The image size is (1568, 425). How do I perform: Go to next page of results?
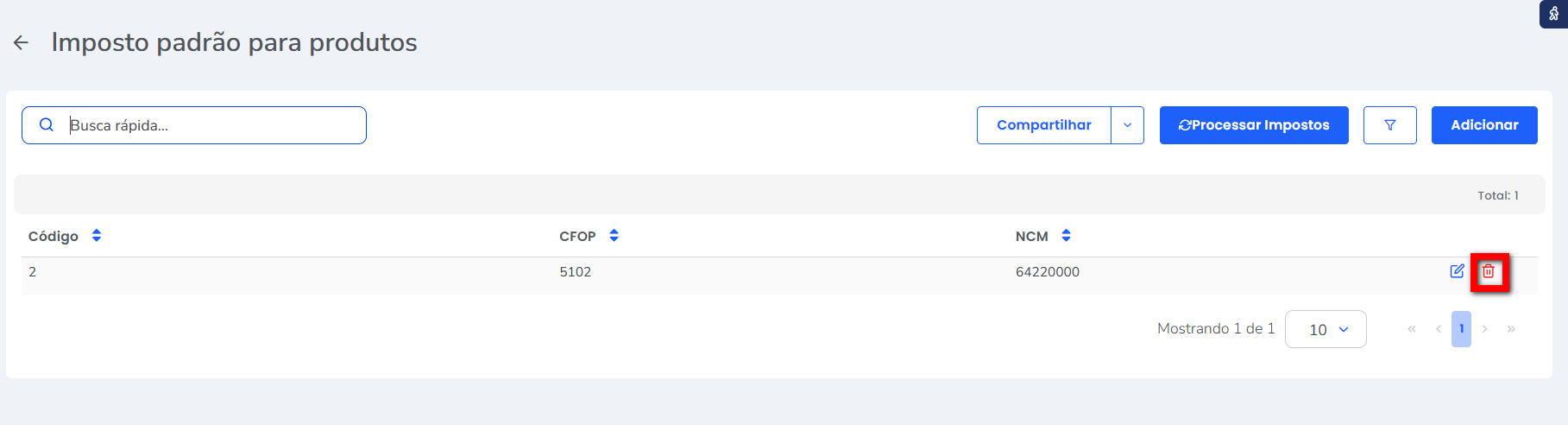[1484, 329]
